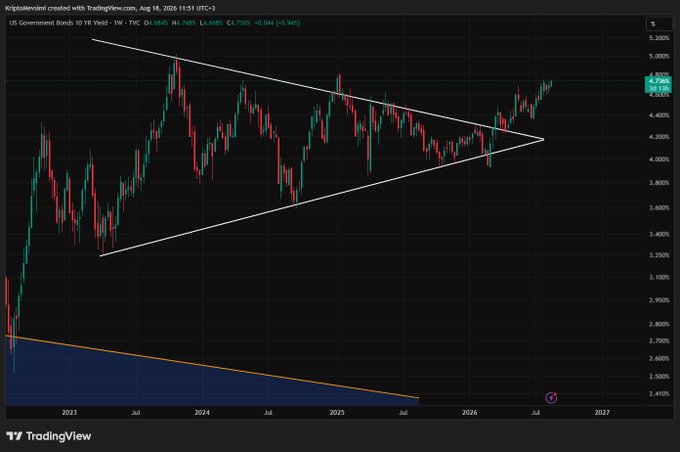Click the close value C4.736%

(239, 23)
